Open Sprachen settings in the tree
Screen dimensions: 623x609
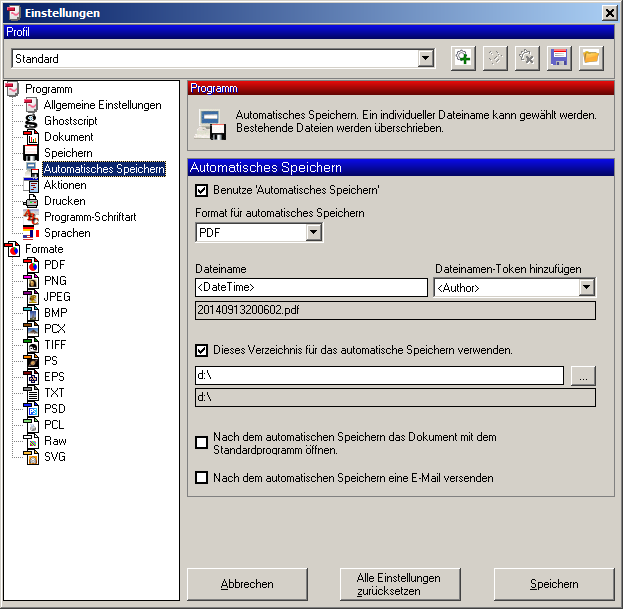pos(67,233)
